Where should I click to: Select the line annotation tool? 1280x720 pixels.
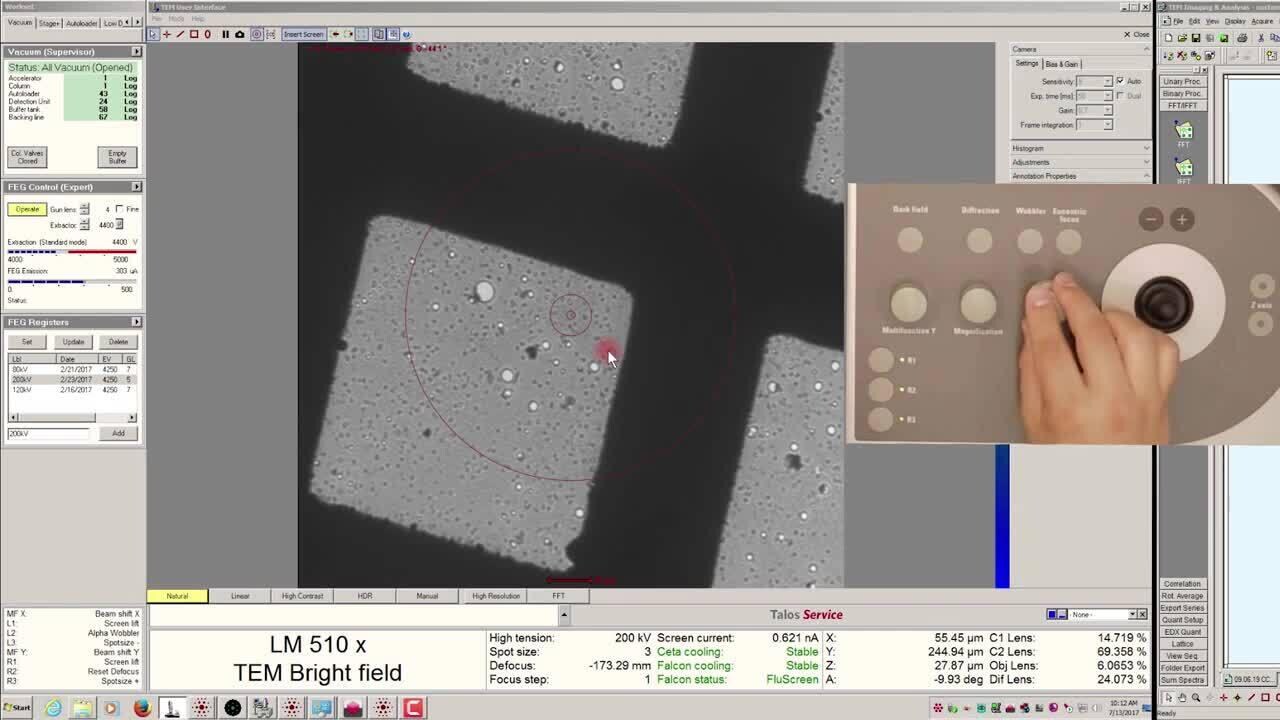[180, 34]
